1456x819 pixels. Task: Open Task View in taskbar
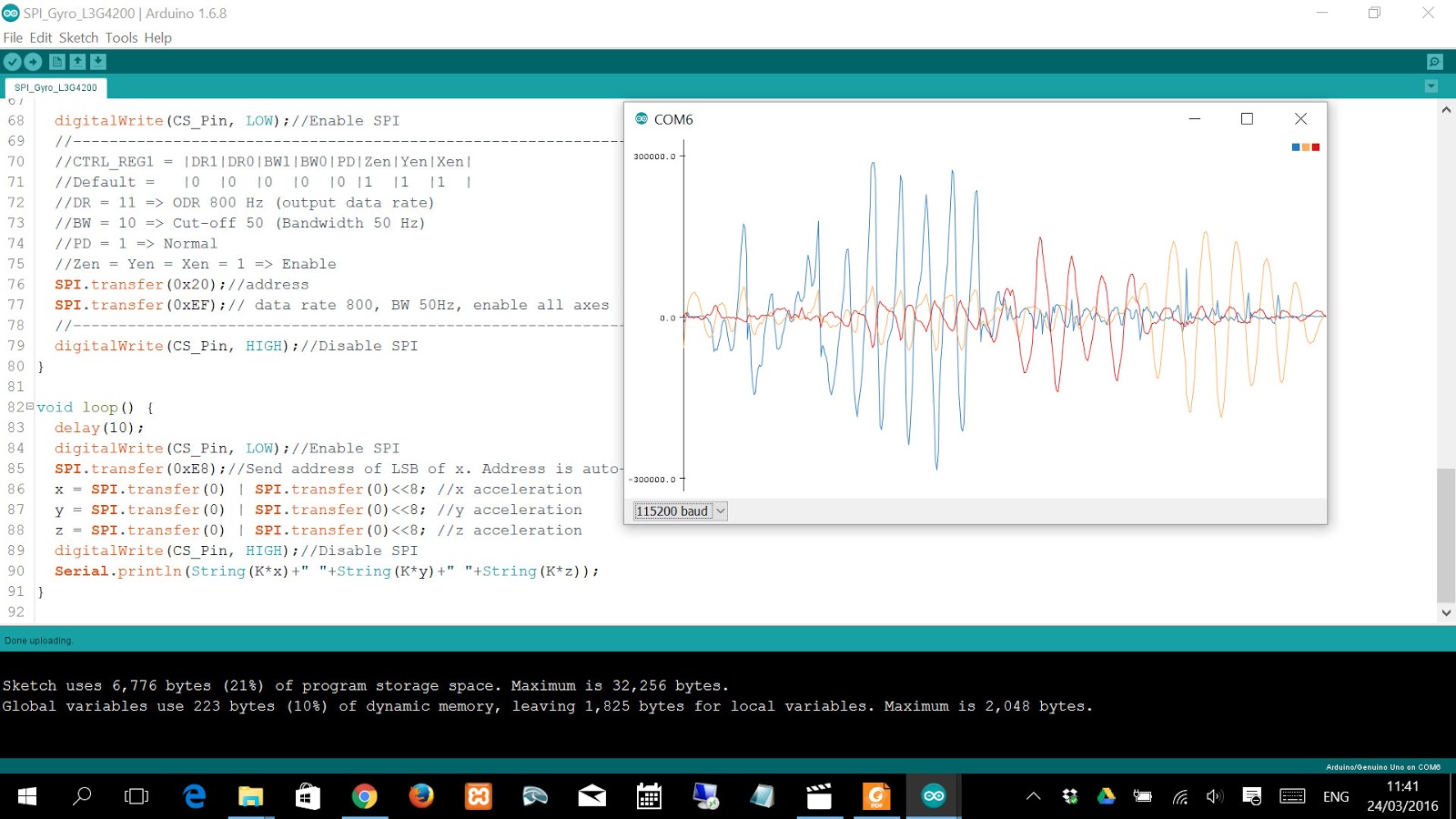(x=136, y=796)
